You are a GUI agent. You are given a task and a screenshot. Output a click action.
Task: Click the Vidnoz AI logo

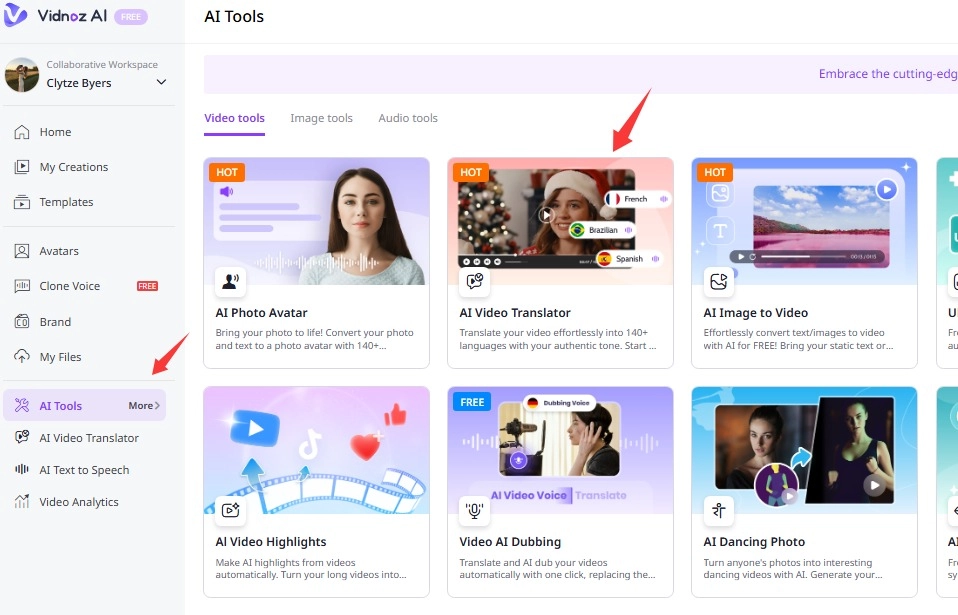[56, 17]
